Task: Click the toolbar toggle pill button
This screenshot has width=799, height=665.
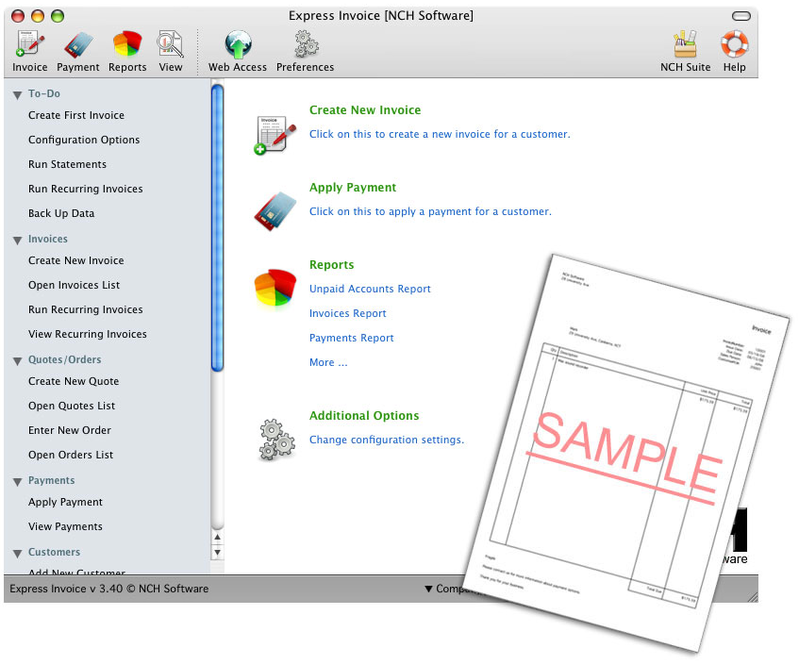Action: (741, 16)
